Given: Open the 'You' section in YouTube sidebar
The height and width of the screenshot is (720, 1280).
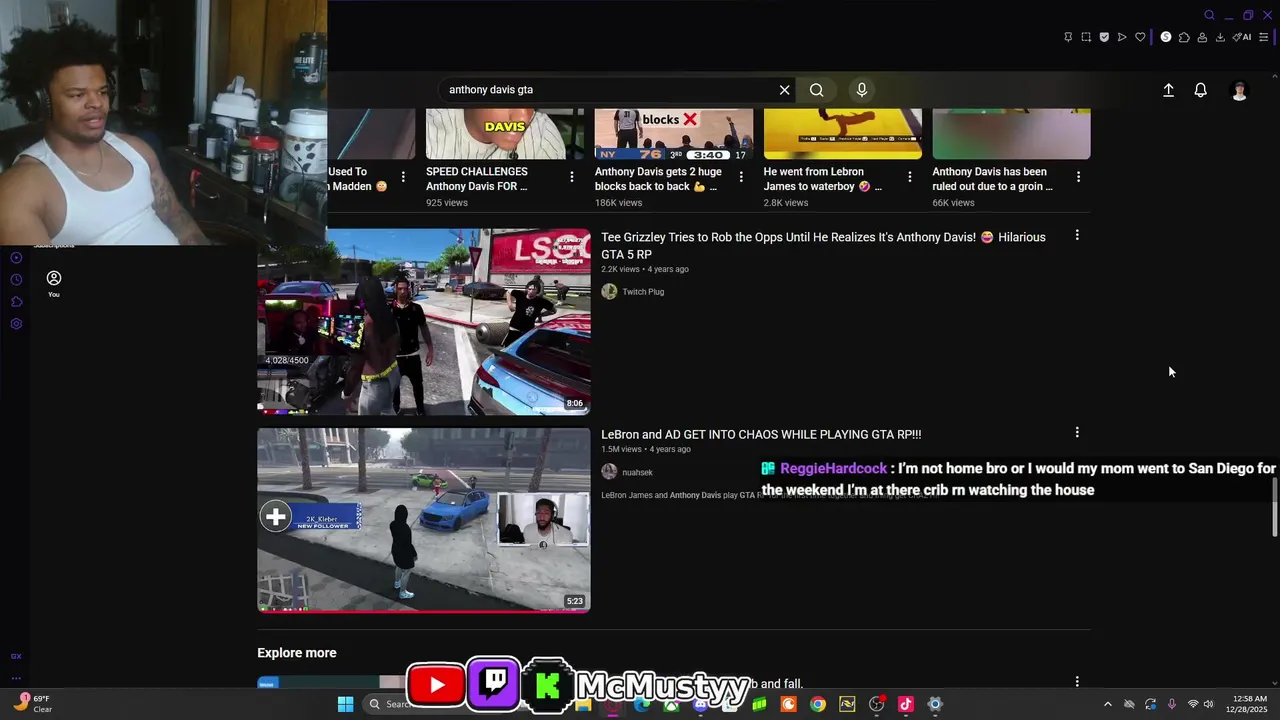Looking at the screenshot, I should click(x=54, y=283).
